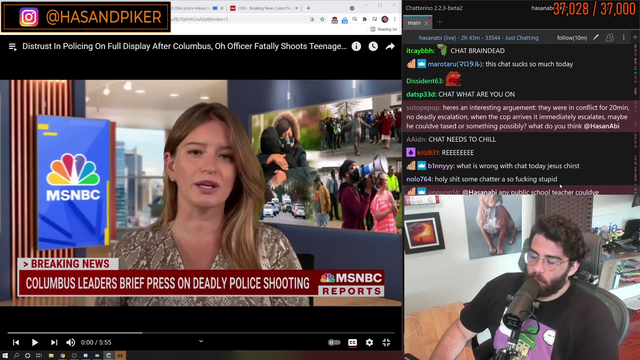This screenshot has width=640, height=360.
Task: Open Chrome media controls icon
Action: point(375,19)
